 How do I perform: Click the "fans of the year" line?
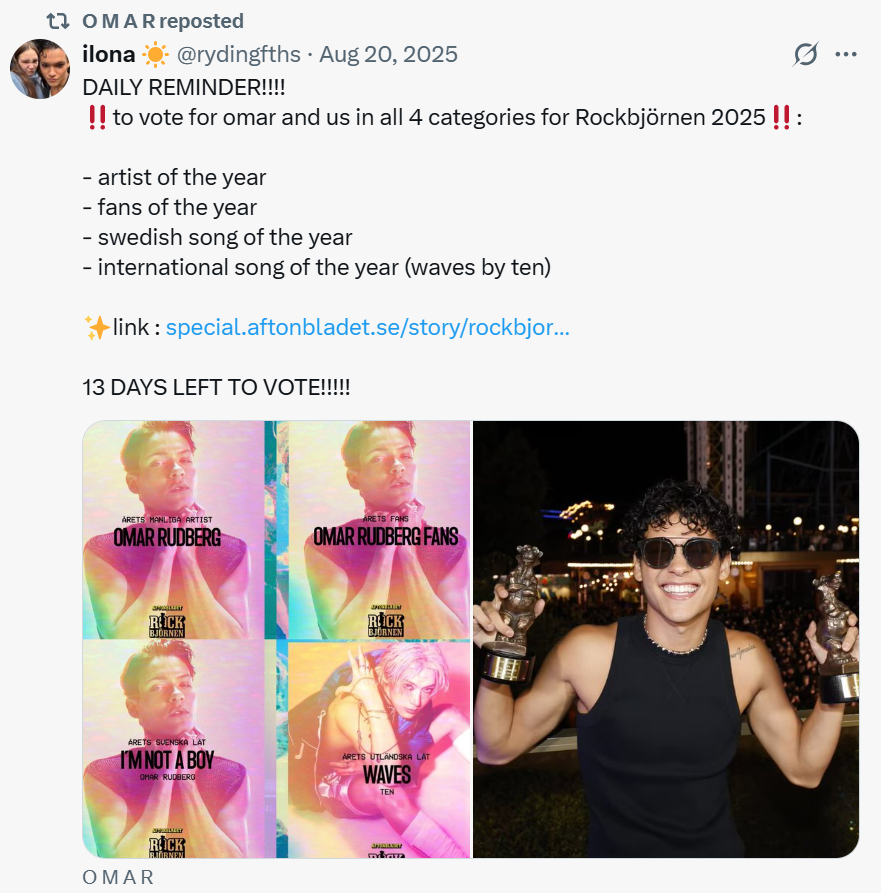[169, 208]
